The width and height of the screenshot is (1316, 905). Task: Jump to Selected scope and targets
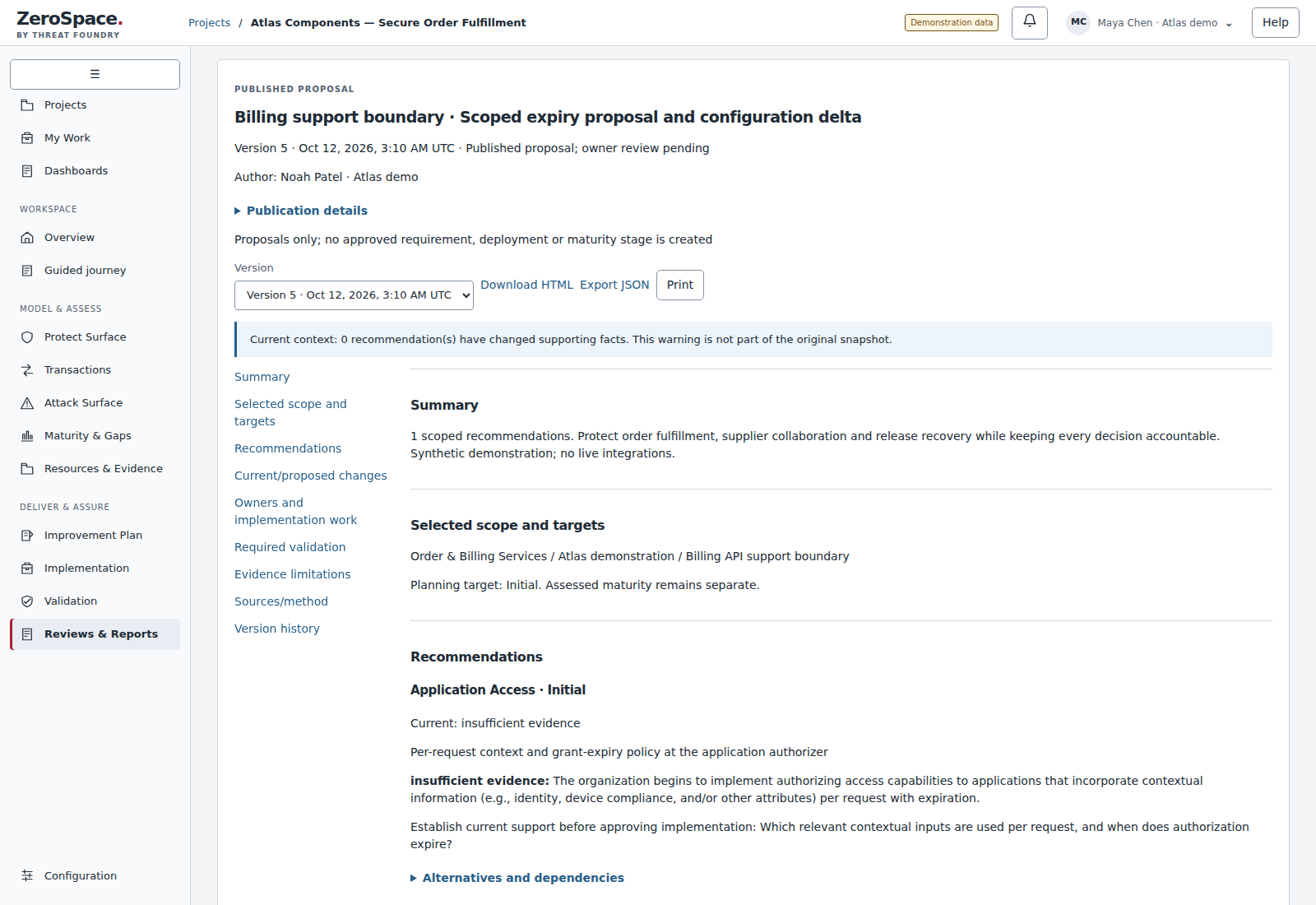pyautogui.click(x=290, y=412)
